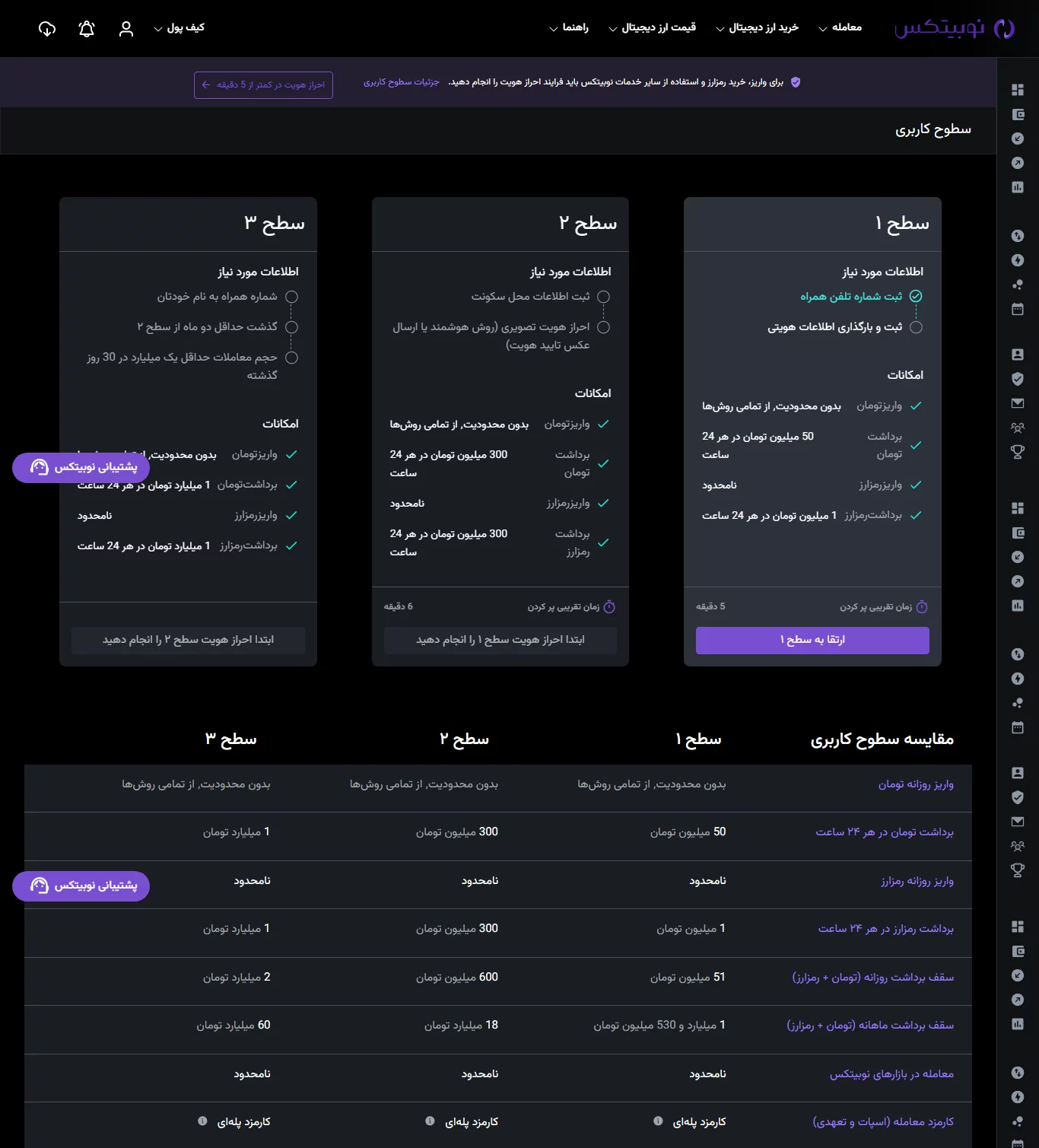1039x1148 pixels.
Task: Click '2 میلیارد تومان' table cell
Action: point(237,978)
